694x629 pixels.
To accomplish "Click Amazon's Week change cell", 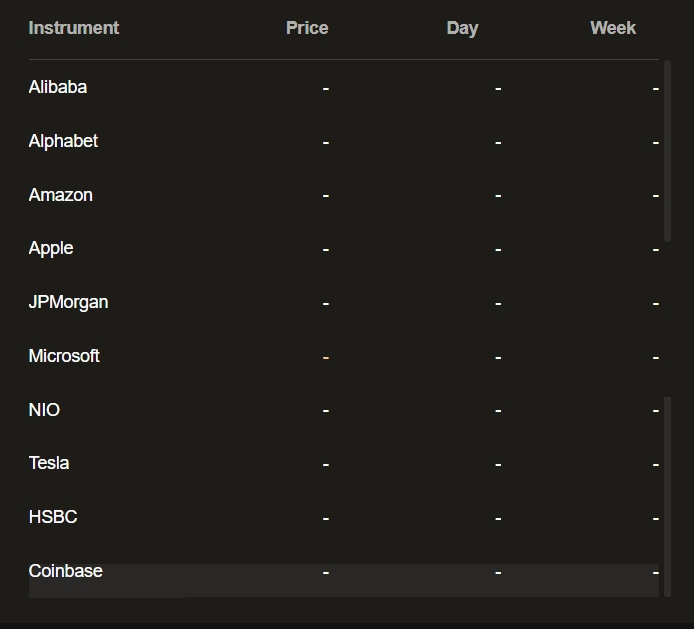I will [x=655, y=196].
